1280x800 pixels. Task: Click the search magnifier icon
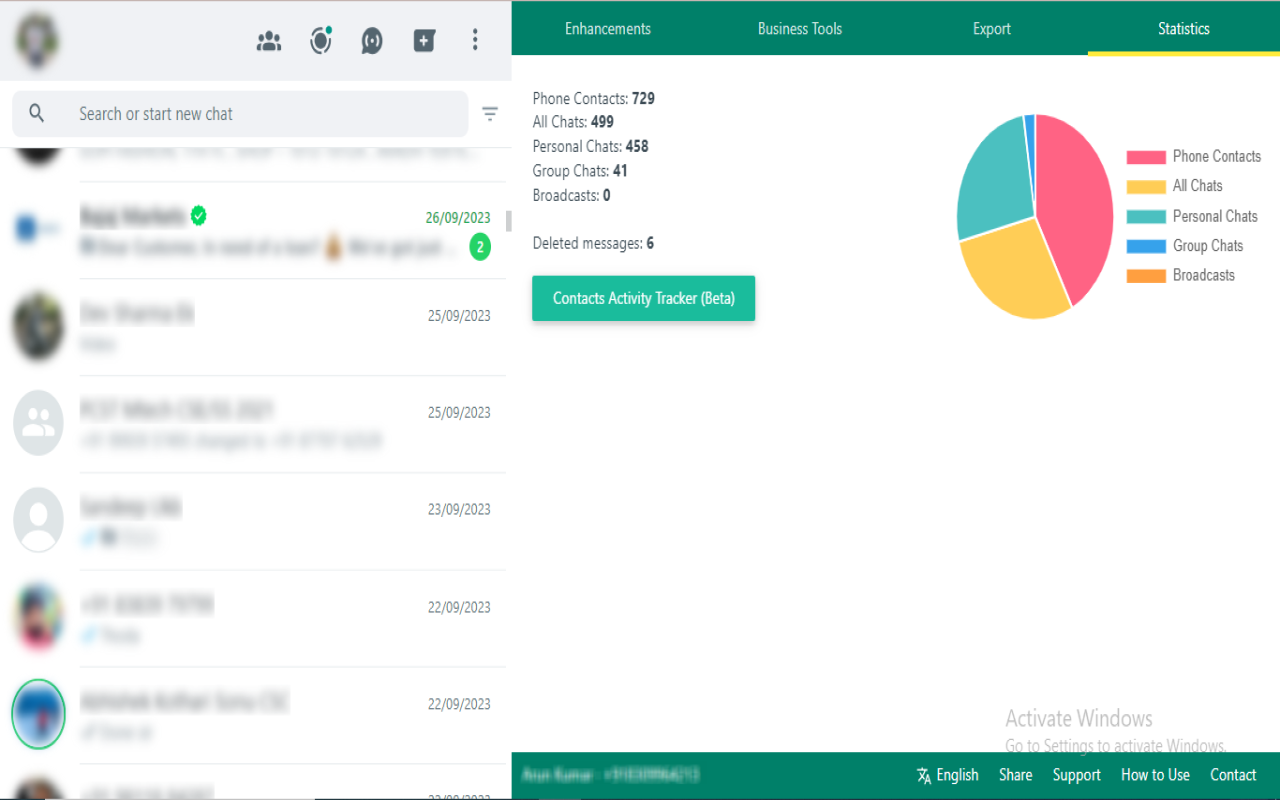coord(37,113)
